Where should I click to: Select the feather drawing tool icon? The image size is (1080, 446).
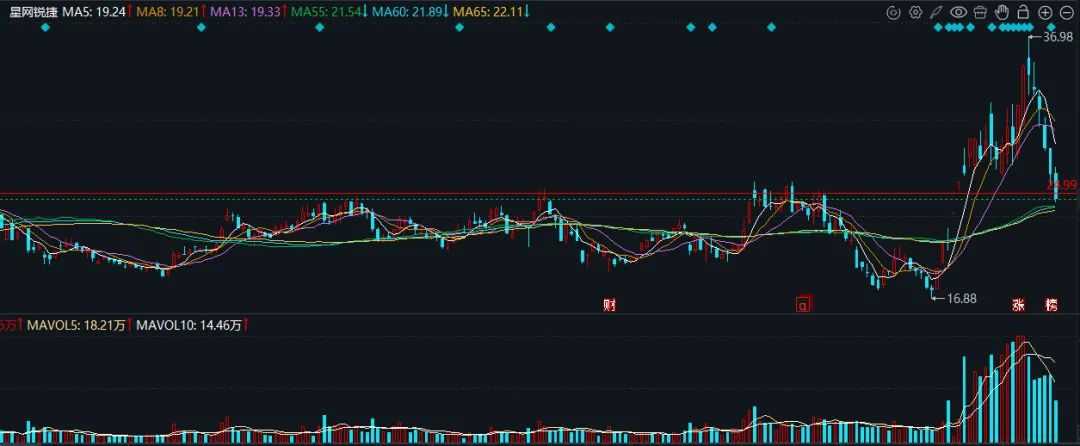click(936, 12)
